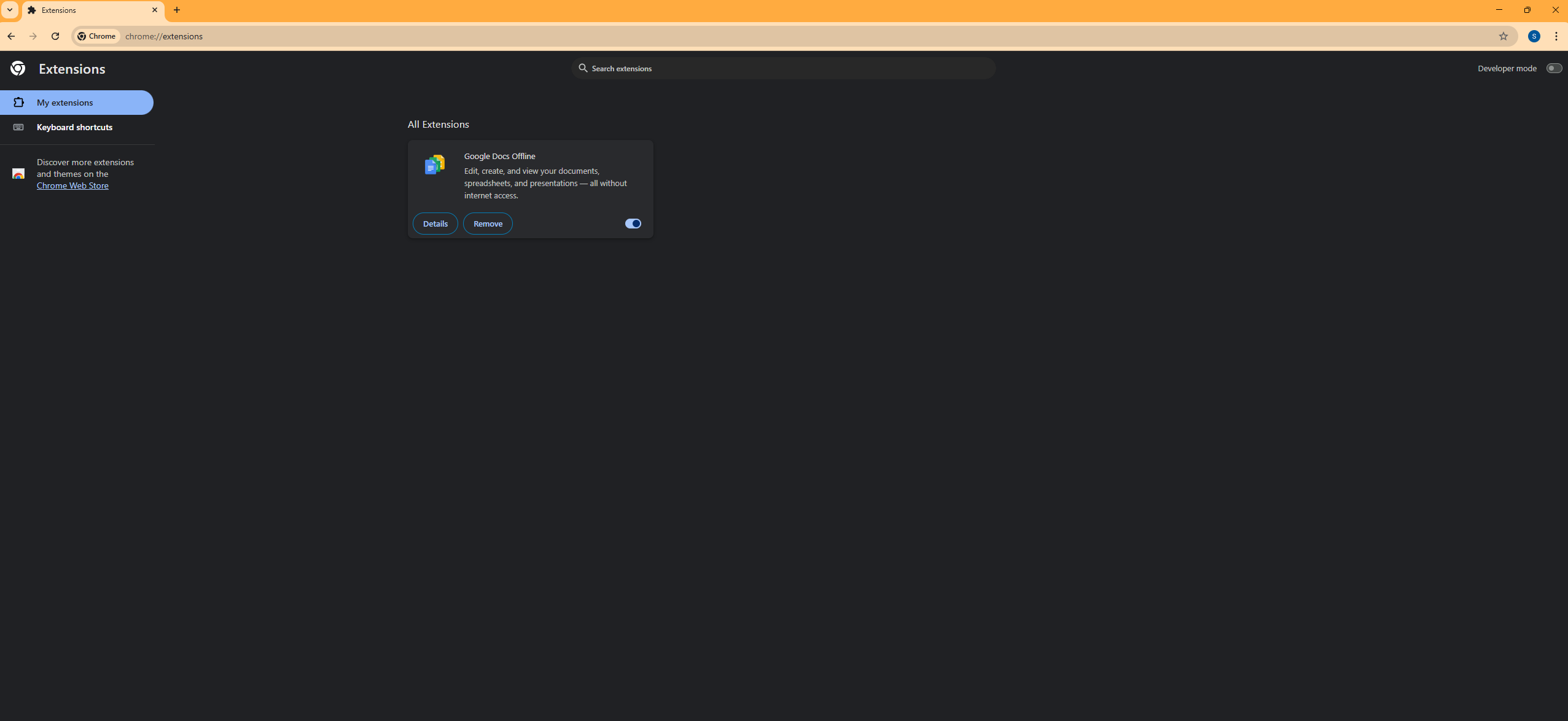The width and height of the screenshot is (1568, 721).
Task: Open Chrome three-dot menu
Action: [x=1556, y=36]
